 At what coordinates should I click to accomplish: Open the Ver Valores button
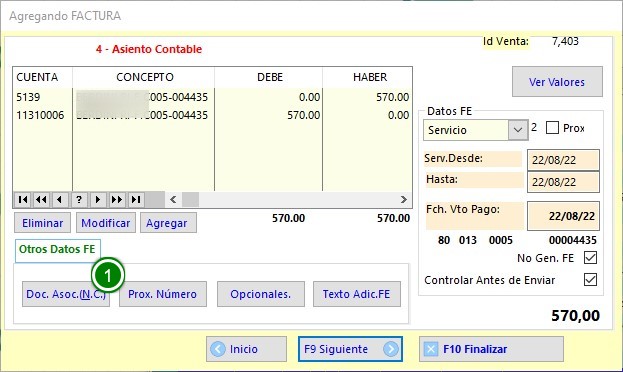557,82
